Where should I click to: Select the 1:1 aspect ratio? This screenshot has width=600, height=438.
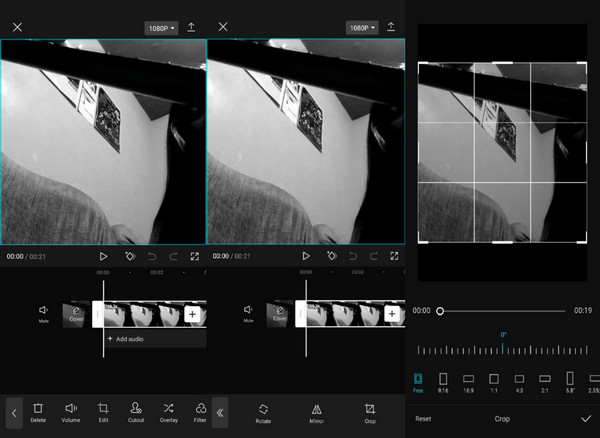(494, 383)
